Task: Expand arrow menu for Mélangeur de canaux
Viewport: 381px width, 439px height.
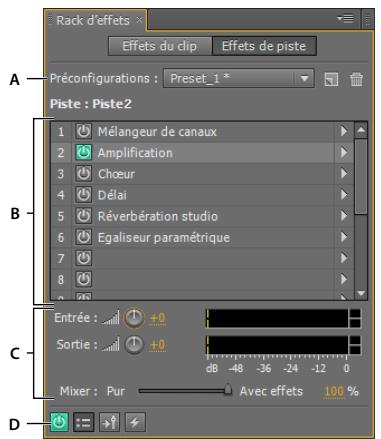Action: [x=344, y=131]
